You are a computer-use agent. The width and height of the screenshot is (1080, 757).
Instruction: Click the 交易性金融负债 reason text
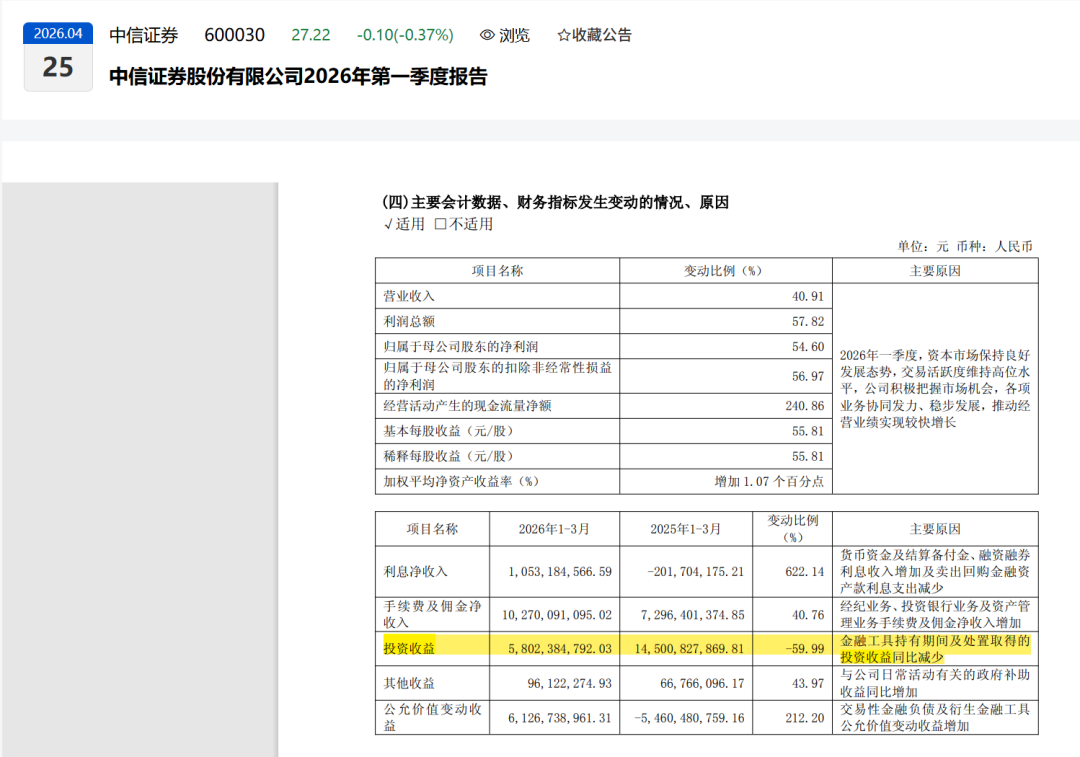tap(935, 717)
